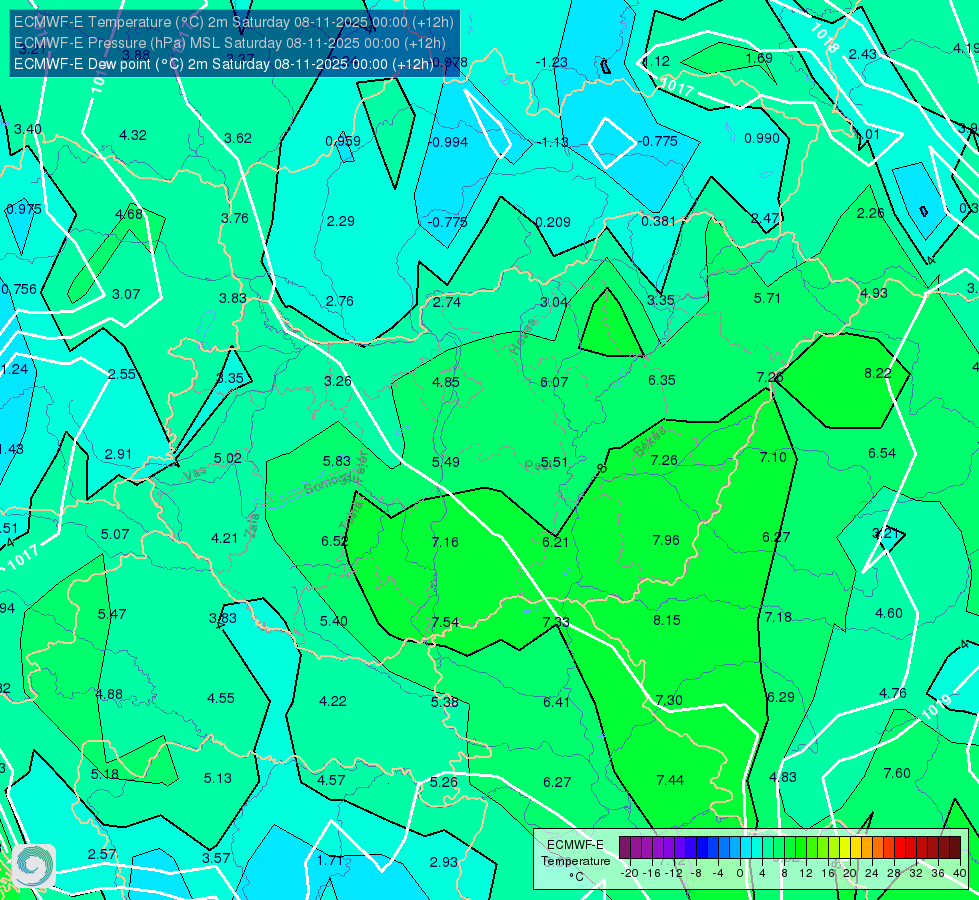979x900 pixels.
Task: Click the 7.44 temperature value
Action: [x=671, y=780]
